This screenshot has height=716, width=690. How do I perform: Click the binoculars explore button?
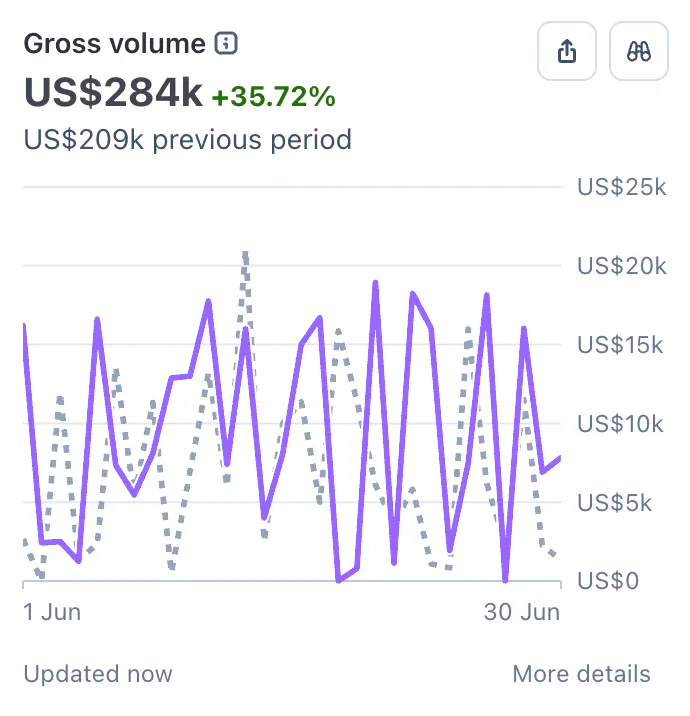[639, 51]
